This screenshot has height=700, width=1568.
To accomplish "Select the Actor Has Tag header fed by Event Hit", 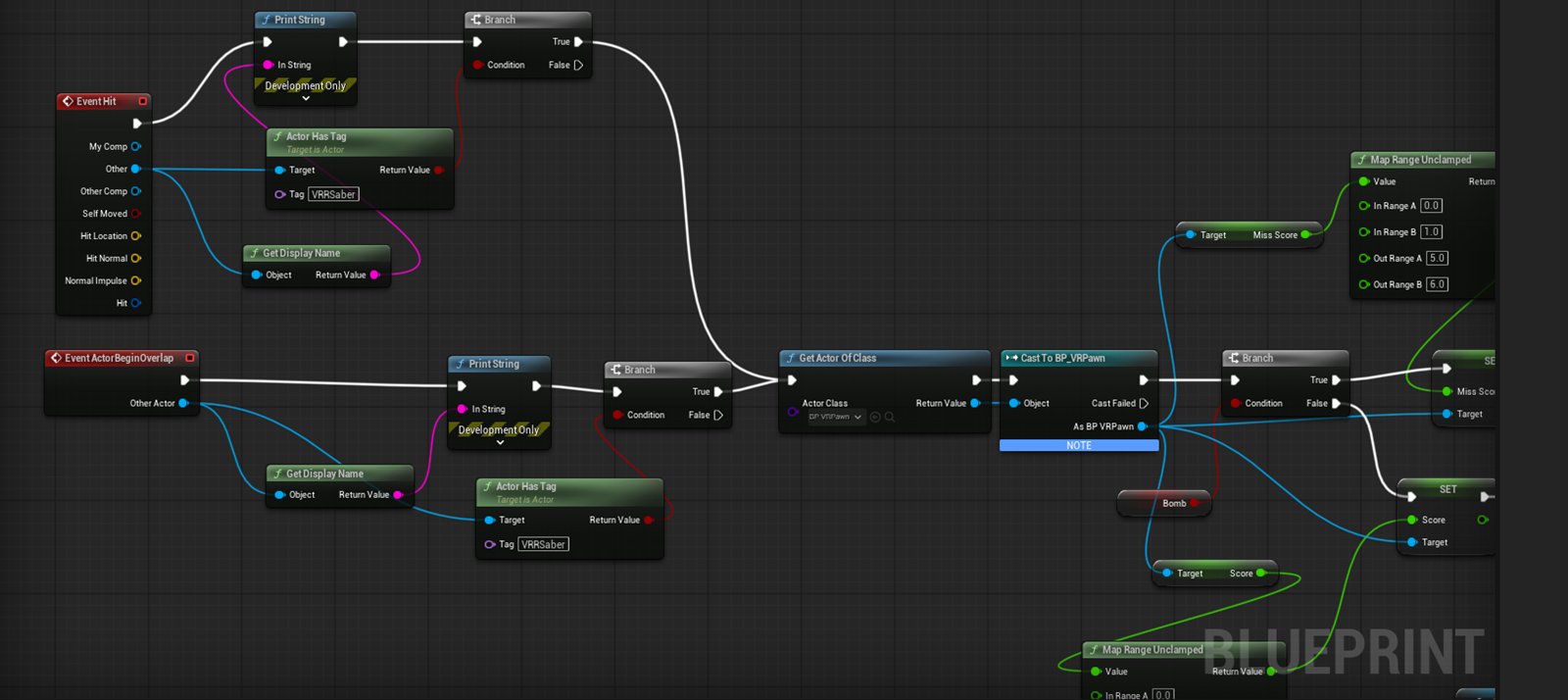I will pos(360,142).
